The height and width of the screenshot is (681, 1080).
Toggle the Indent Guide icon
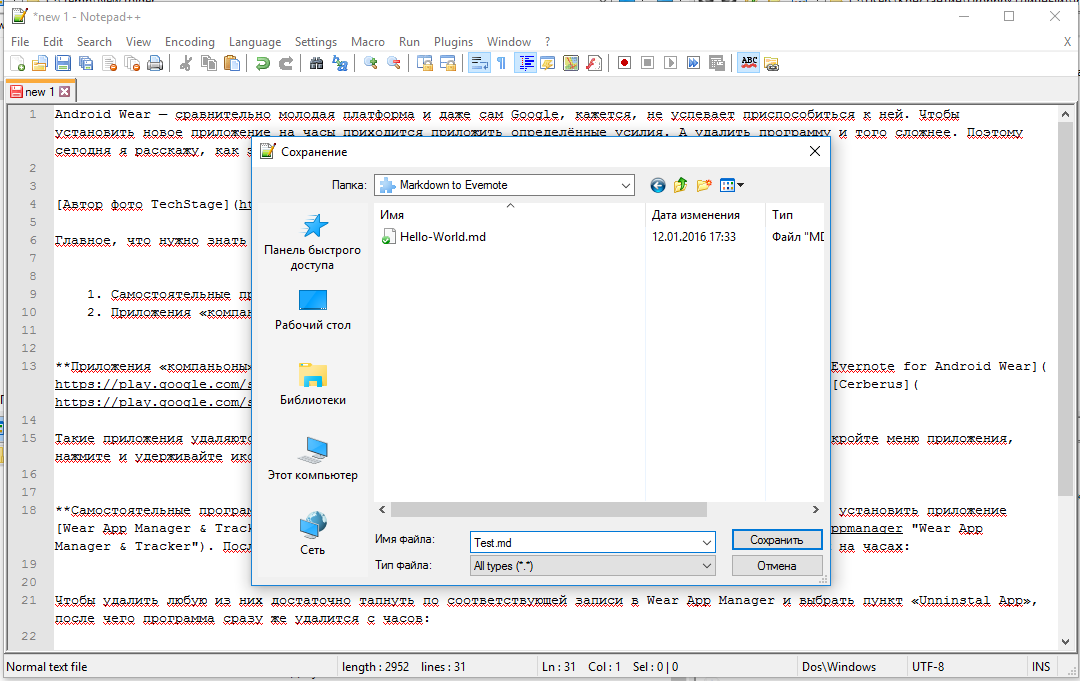point(526,63)
